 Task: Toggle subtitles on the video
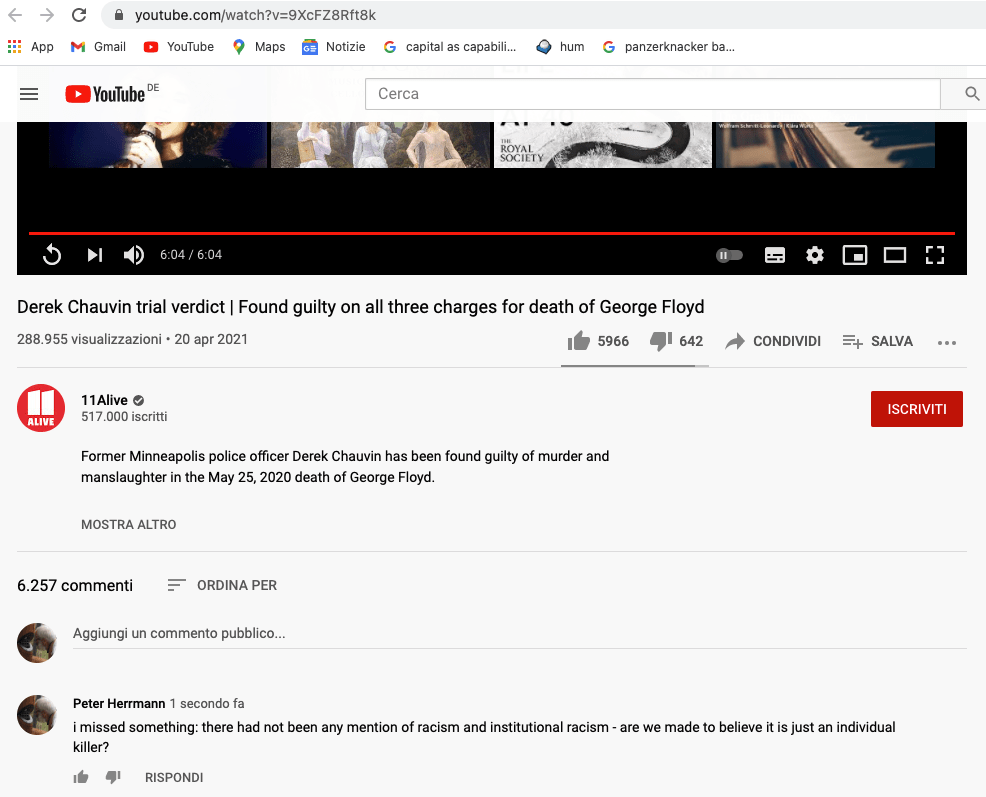click(x=775, y=255)
